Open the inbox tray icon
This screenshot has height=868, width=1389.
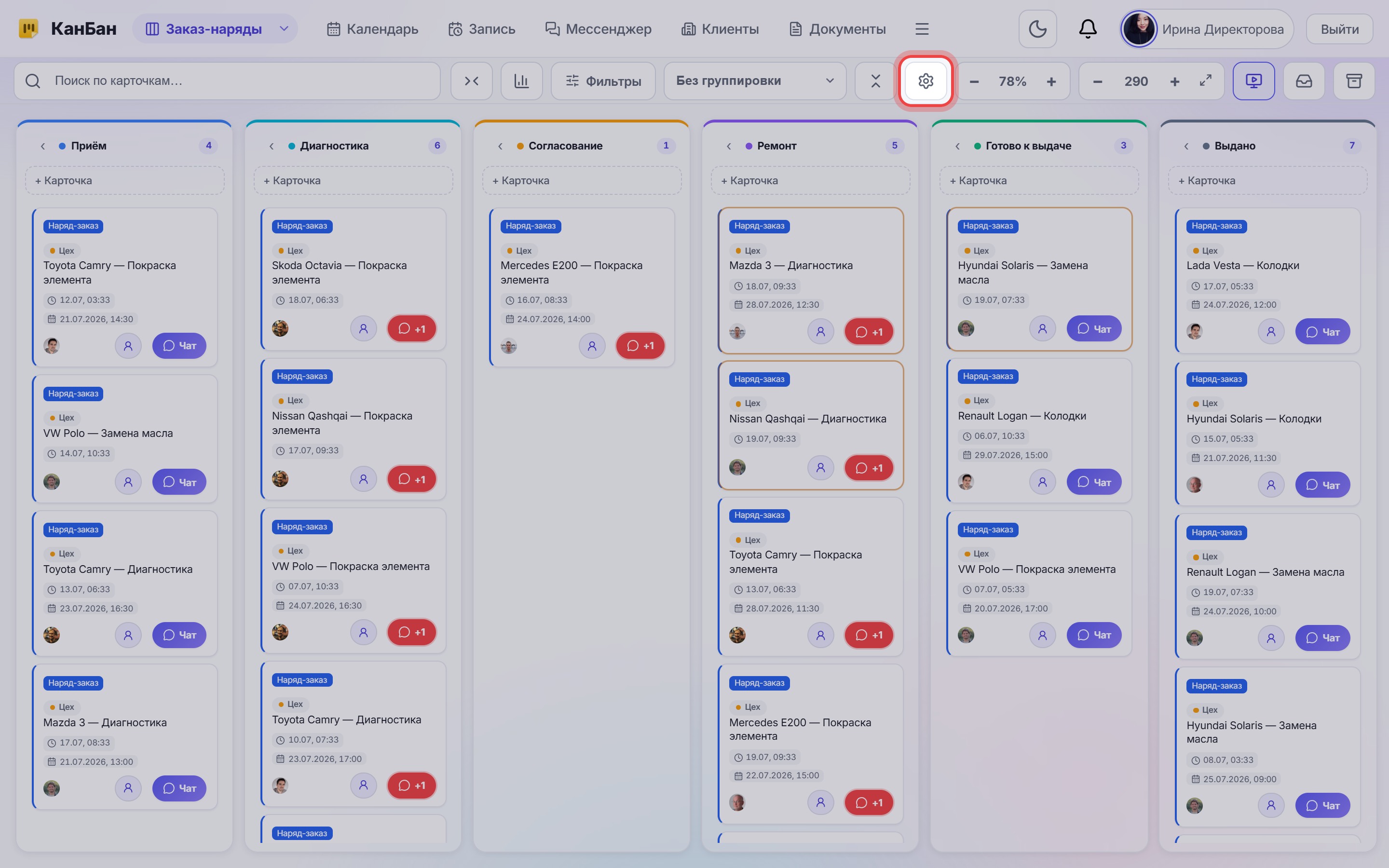pos(1304,81)
